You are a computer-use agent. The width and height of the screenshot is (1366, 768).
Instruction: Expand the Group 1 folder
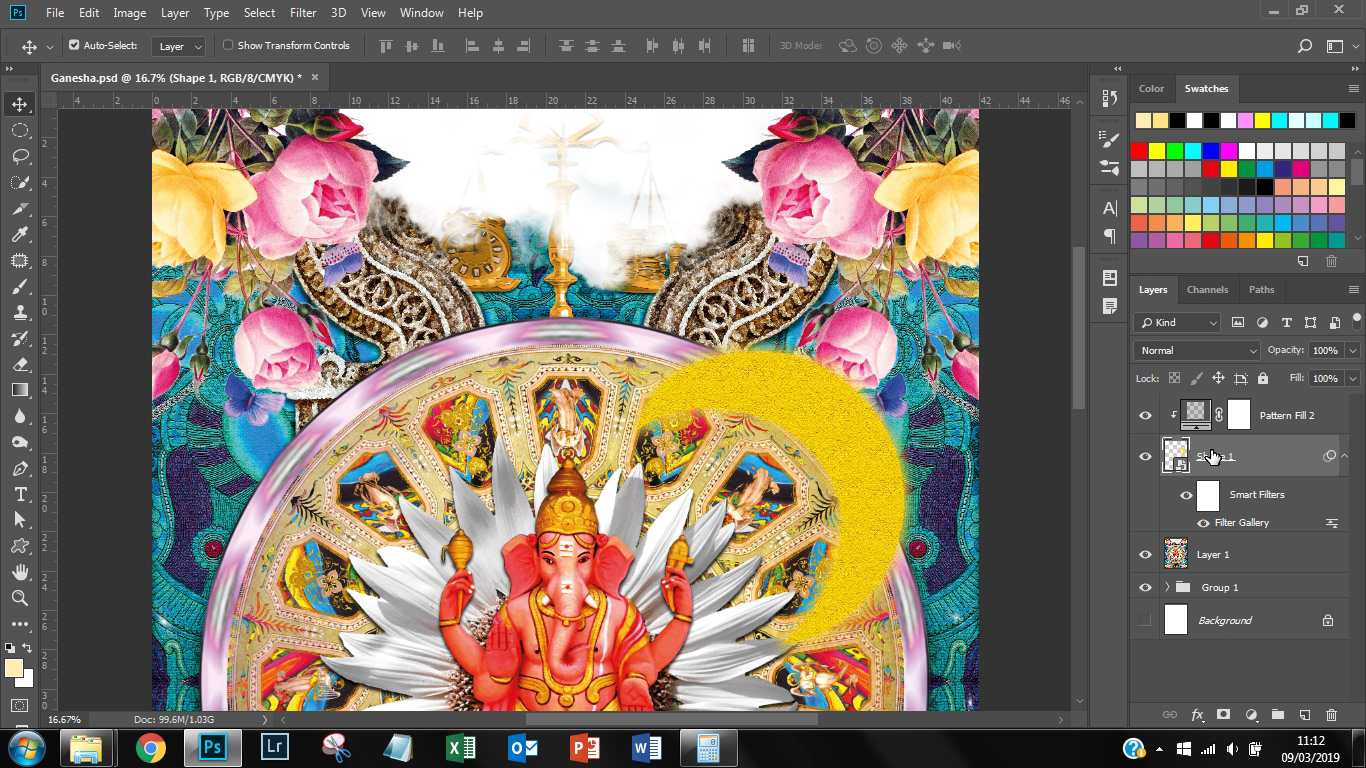click(1167, 587)
